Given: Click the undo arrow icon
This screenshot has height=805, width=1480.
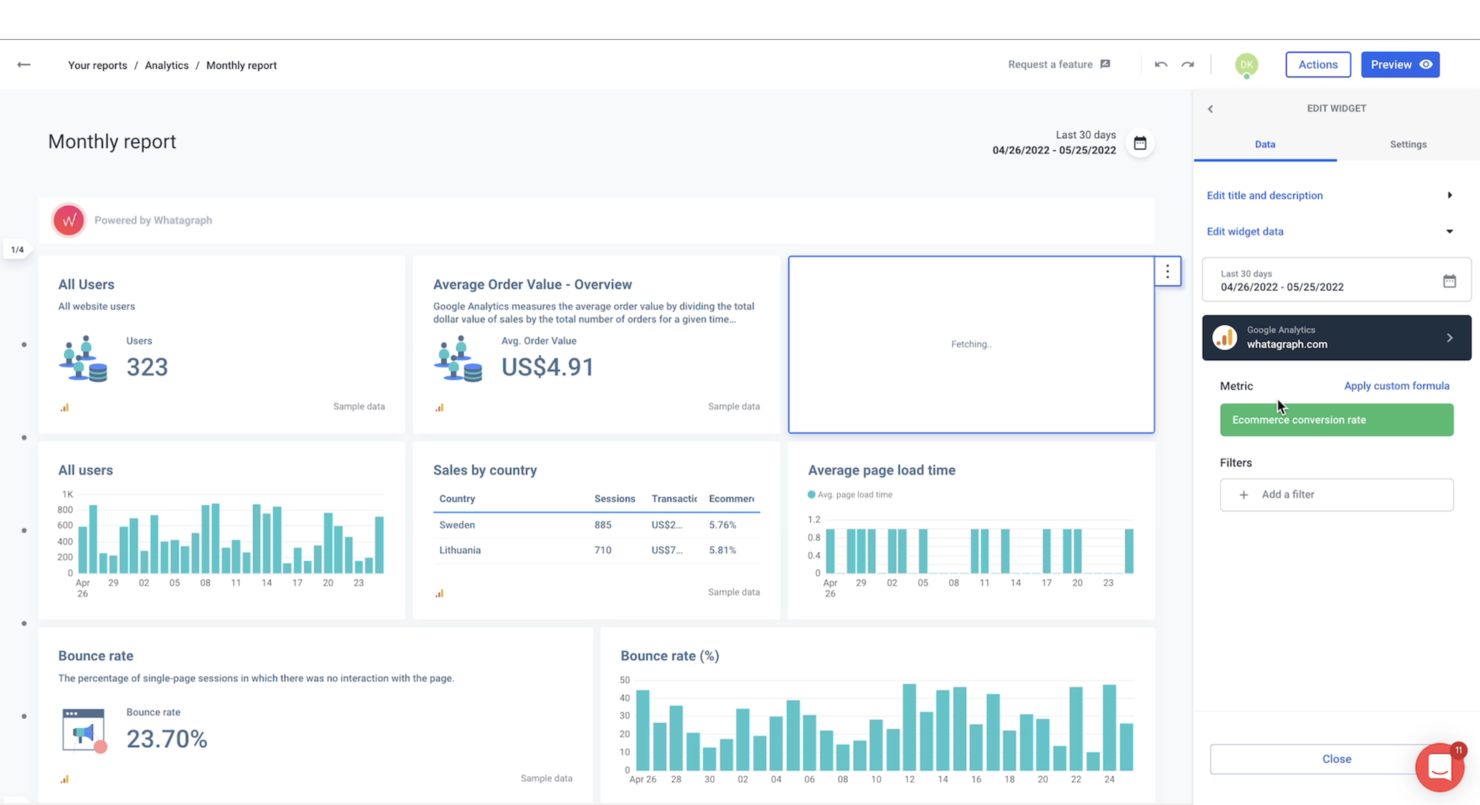Looking at the screenshot, I should tap(1161, 65).
